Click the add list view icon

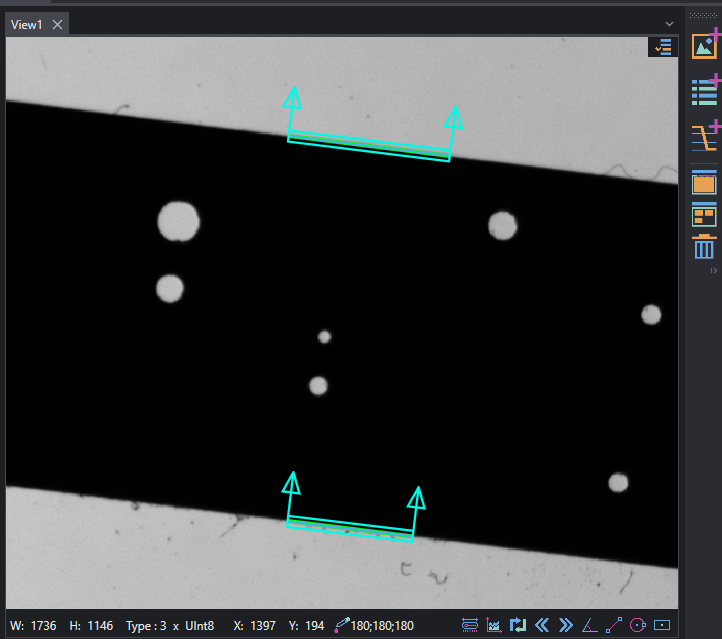[x=705, y=91]
